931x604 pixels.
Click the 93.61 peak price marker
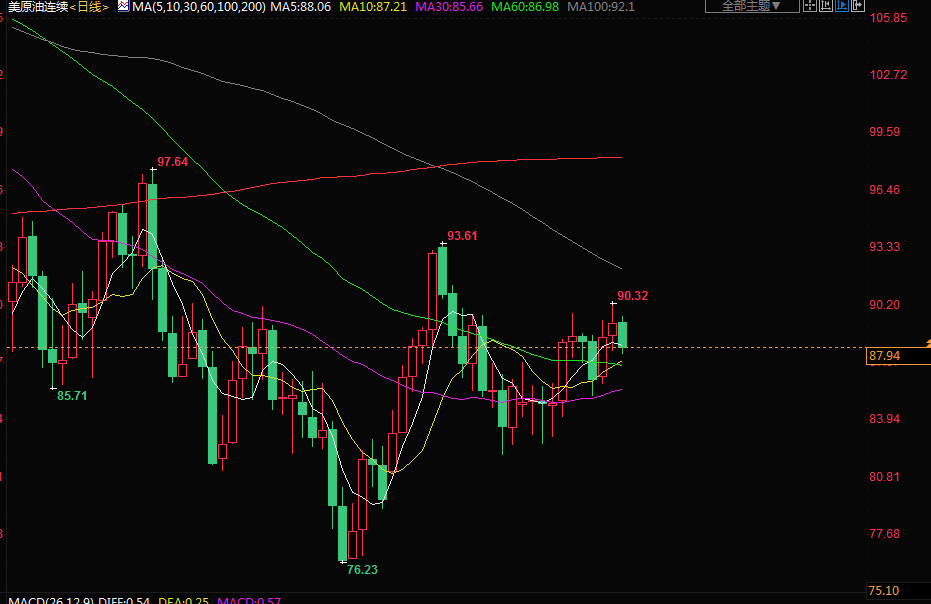462,236
